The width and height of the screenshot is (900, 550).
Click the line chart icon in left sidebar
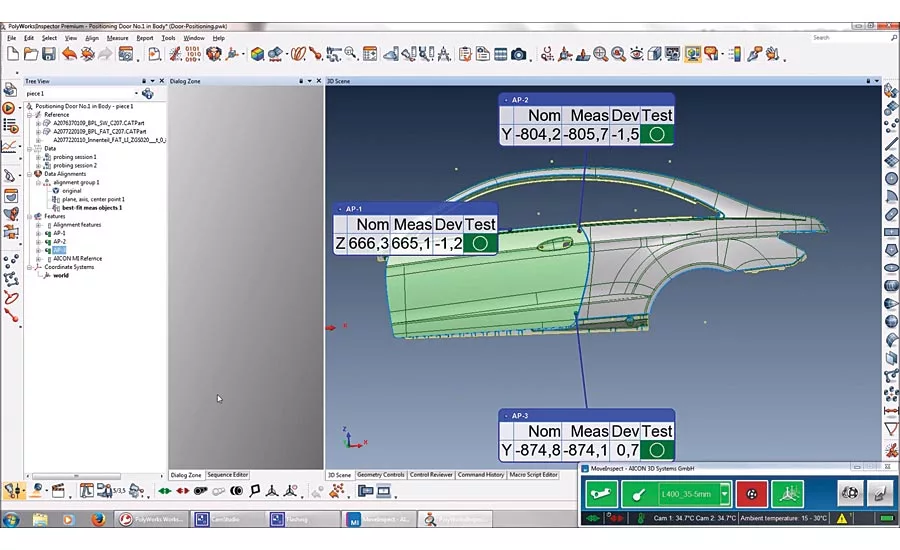[9, 146]
